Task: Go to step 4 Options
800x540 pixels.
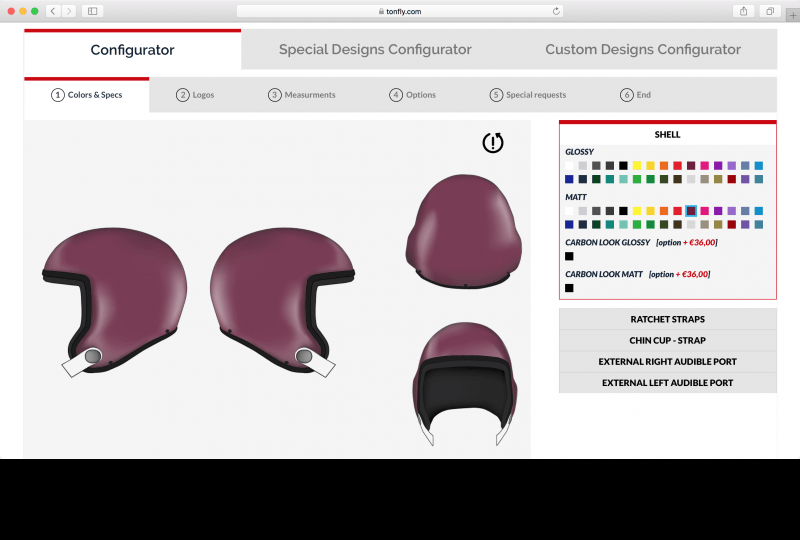Action: 412,95
